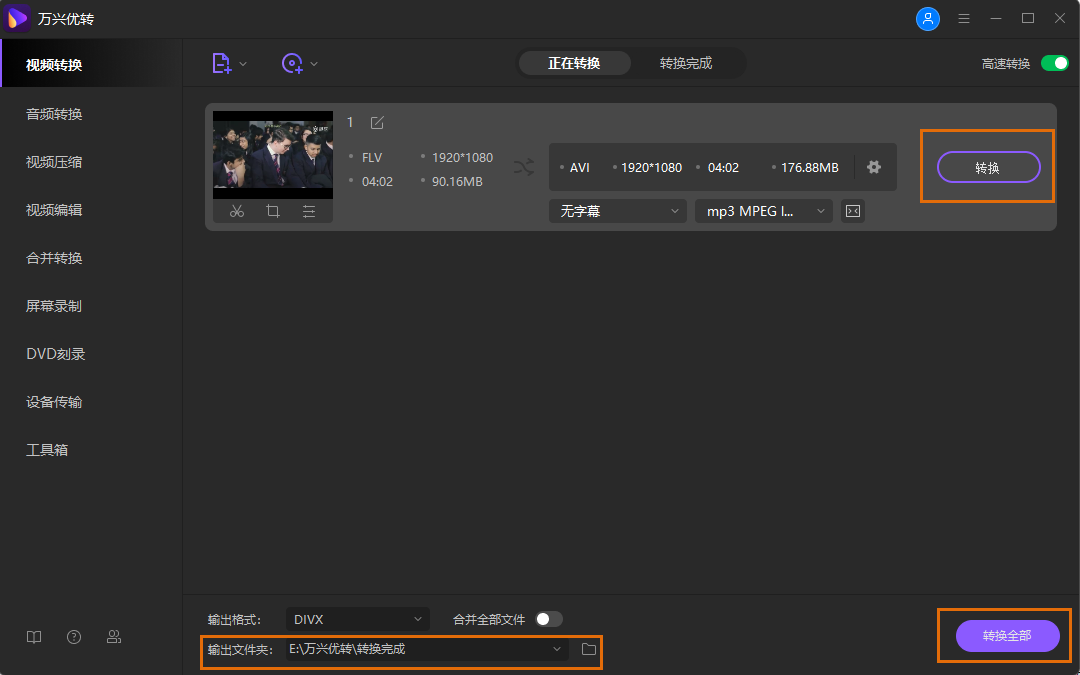Expand the add file dropdown arrow
The image size is (1080, 675).
[242, 64]
